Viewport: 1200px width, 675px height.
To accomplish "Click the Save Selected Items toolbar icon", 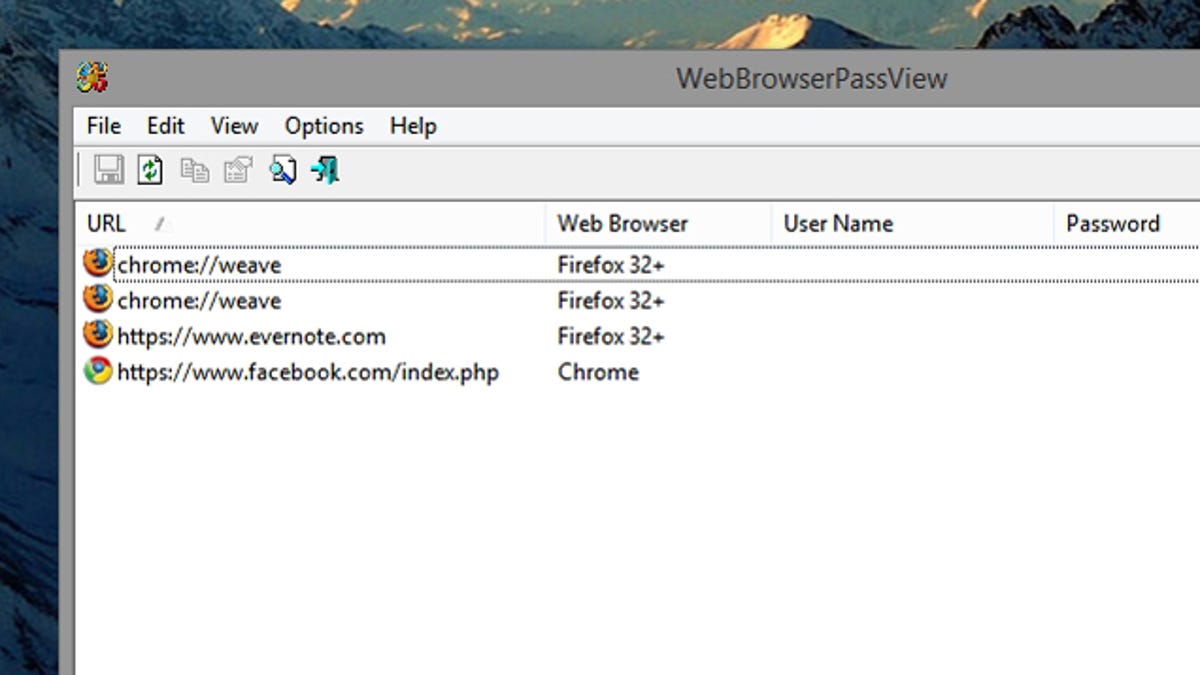I will click(x=109, y=170).
